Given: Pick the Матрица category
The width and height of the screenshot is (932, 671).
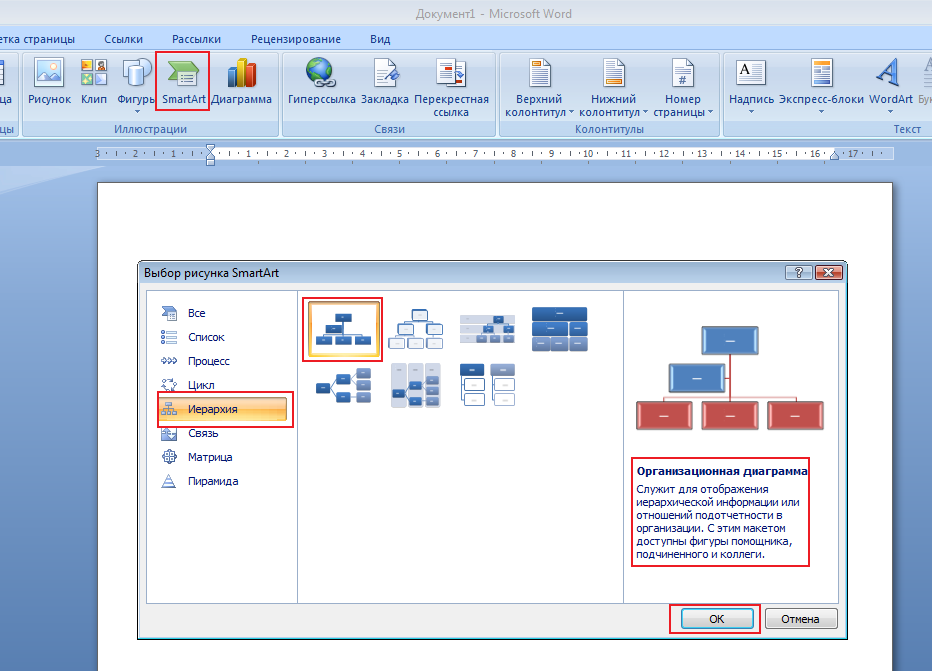Looking at the screenshot, I should tap(222, 457).
